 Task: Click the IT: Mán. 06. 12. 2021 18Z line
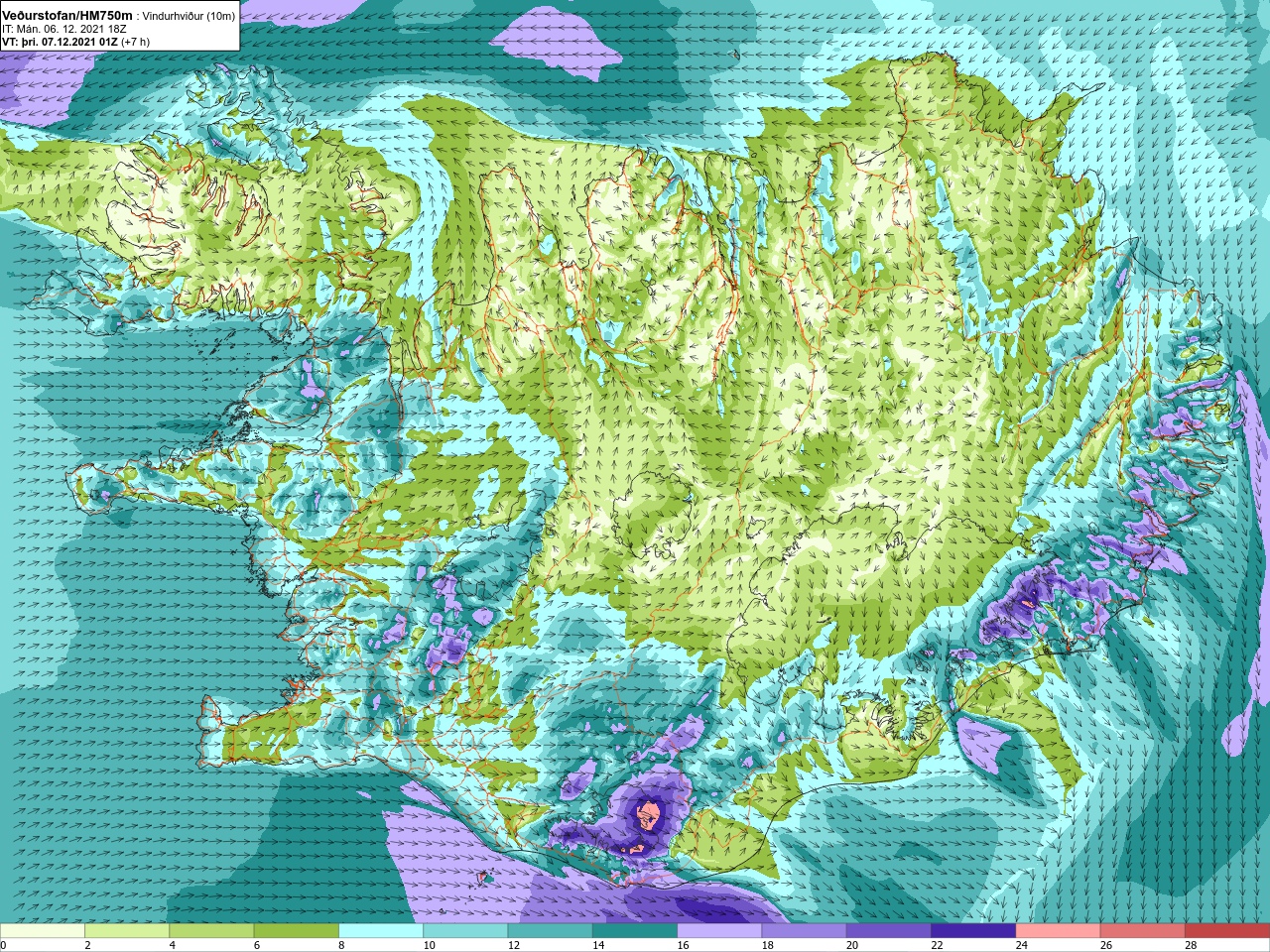click(x=64, y=29)
